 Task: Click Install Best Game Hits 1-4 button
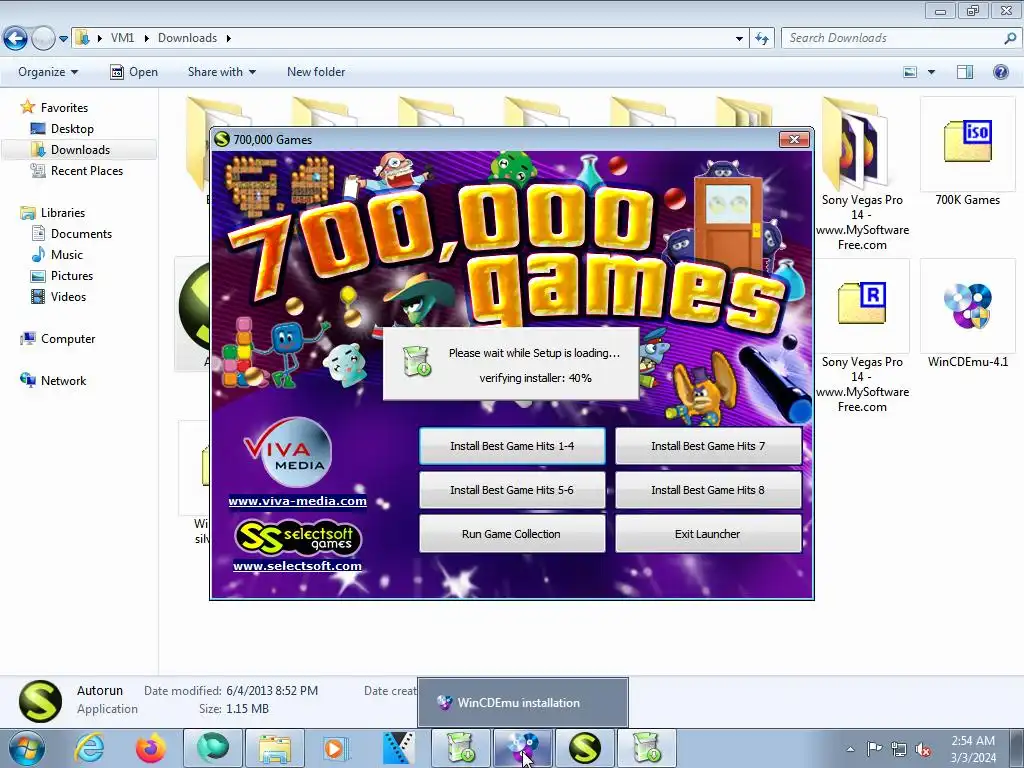(x=512, y=446)
